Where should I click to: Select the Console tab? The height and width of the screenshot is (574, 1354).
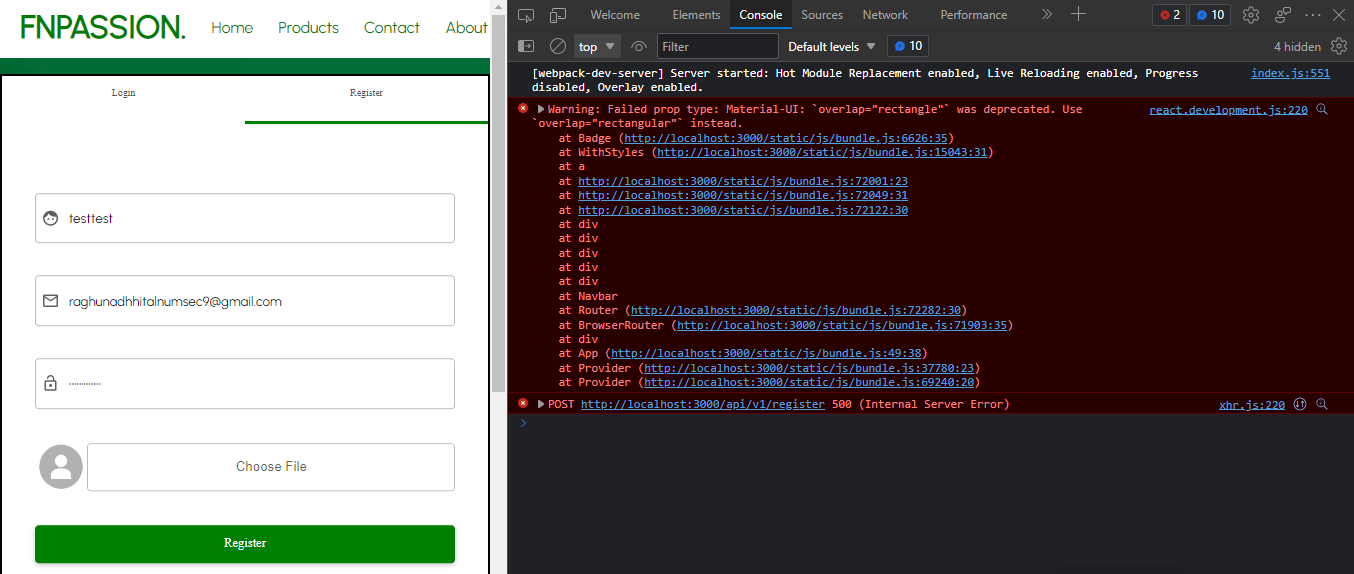tap(761, 15)
